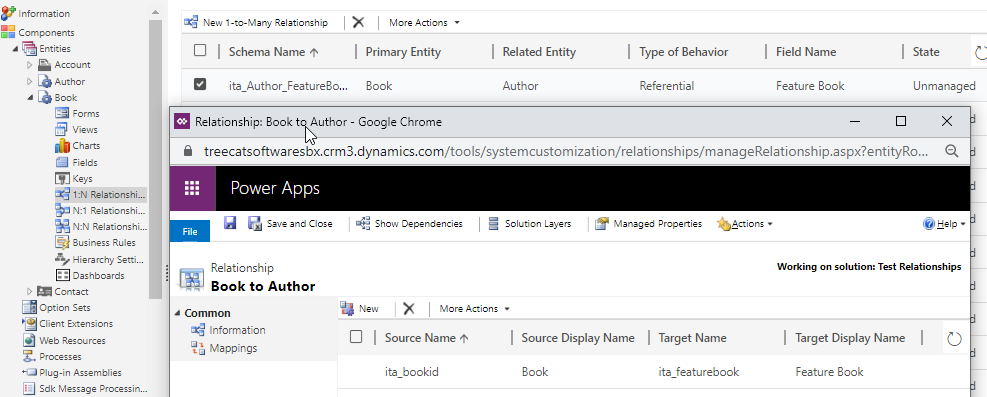This screenshot has height=397, width=987.
Task: Sort by Related Entity column
Action: [x=539, y=52]
